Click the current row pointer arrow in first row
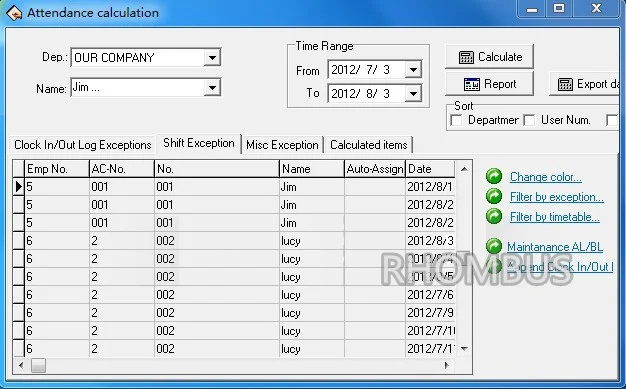 coord(18,187)
